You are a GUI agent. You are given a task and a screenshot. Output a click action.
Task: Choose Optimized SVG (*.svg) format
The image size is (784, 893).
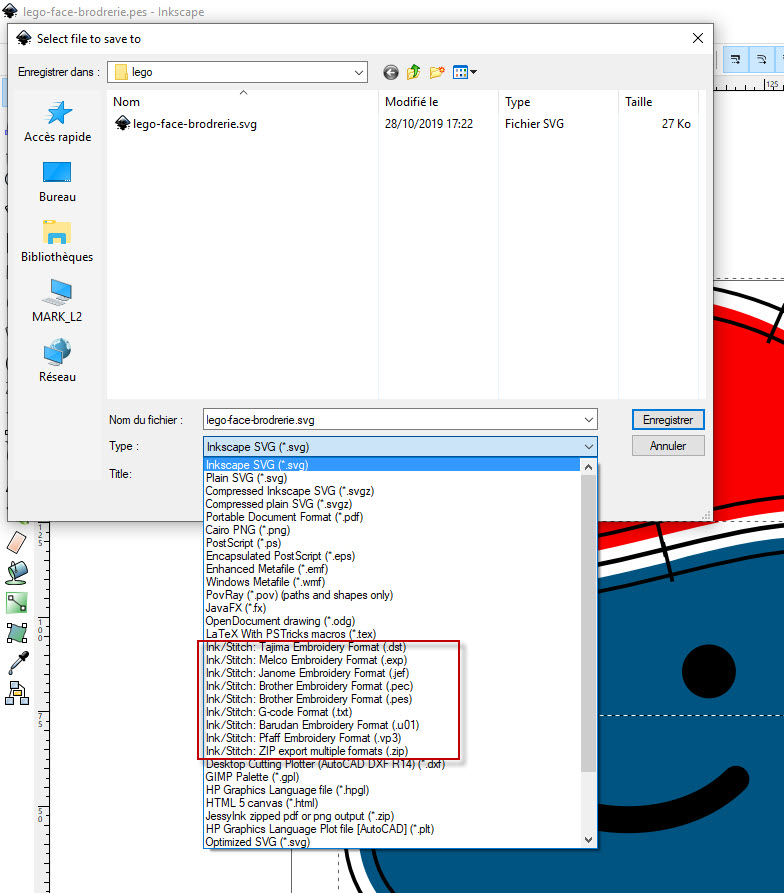[392, 842]
